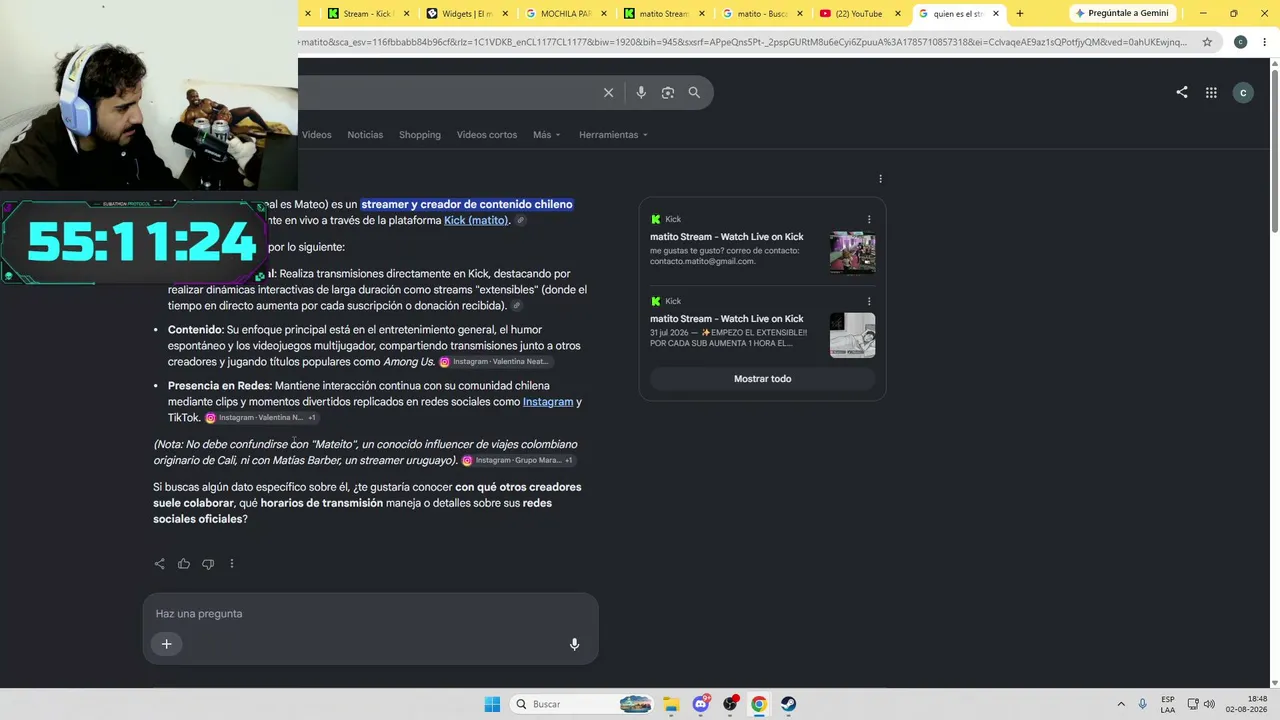This screenshot has width=1280, height=720.
Task: Open the first 'matito Stream - Watch Live on Kick' result
Action: point(727,237)
